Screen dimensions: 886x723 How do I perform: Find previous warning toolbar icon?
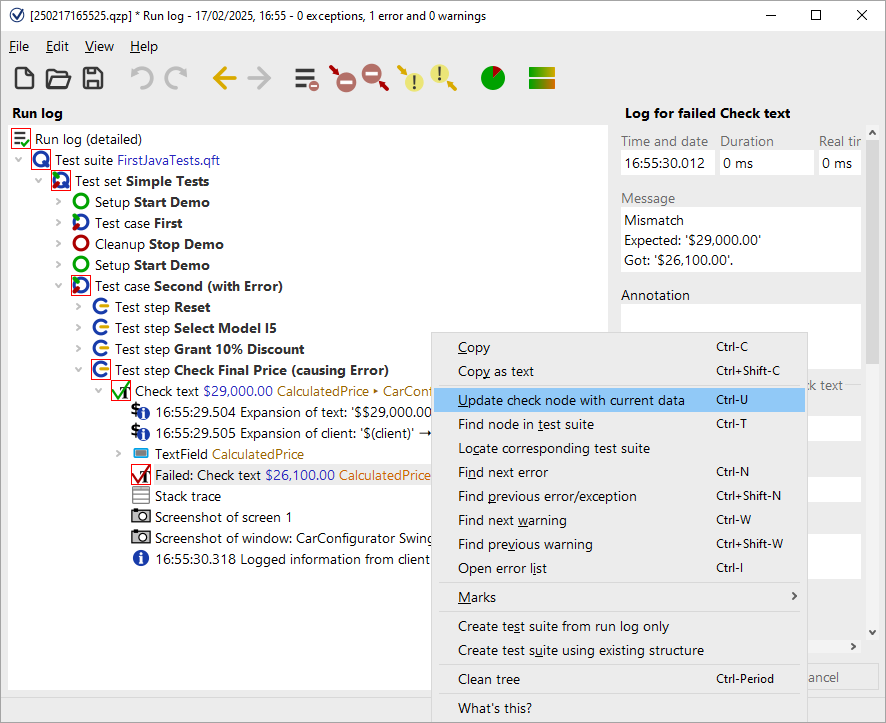tap(444, 77)
